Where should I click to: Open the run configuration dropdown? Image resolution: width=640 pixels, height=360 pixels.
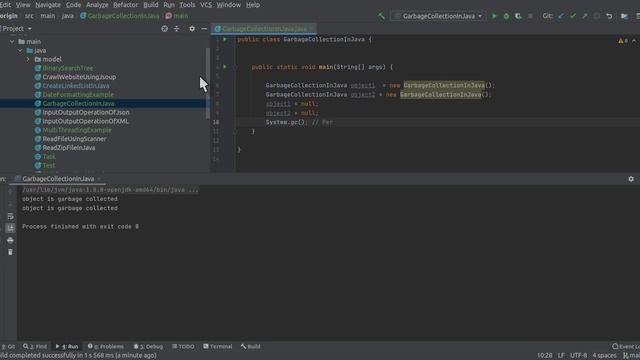(x=439, y=16)
